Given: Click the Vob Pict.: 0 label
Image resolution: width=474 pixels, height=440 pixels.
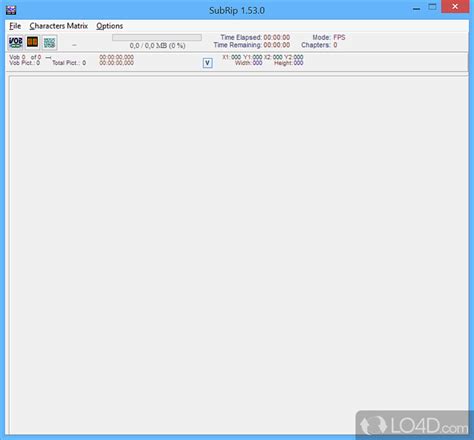Looking at the screenshot, I should 25,63.
